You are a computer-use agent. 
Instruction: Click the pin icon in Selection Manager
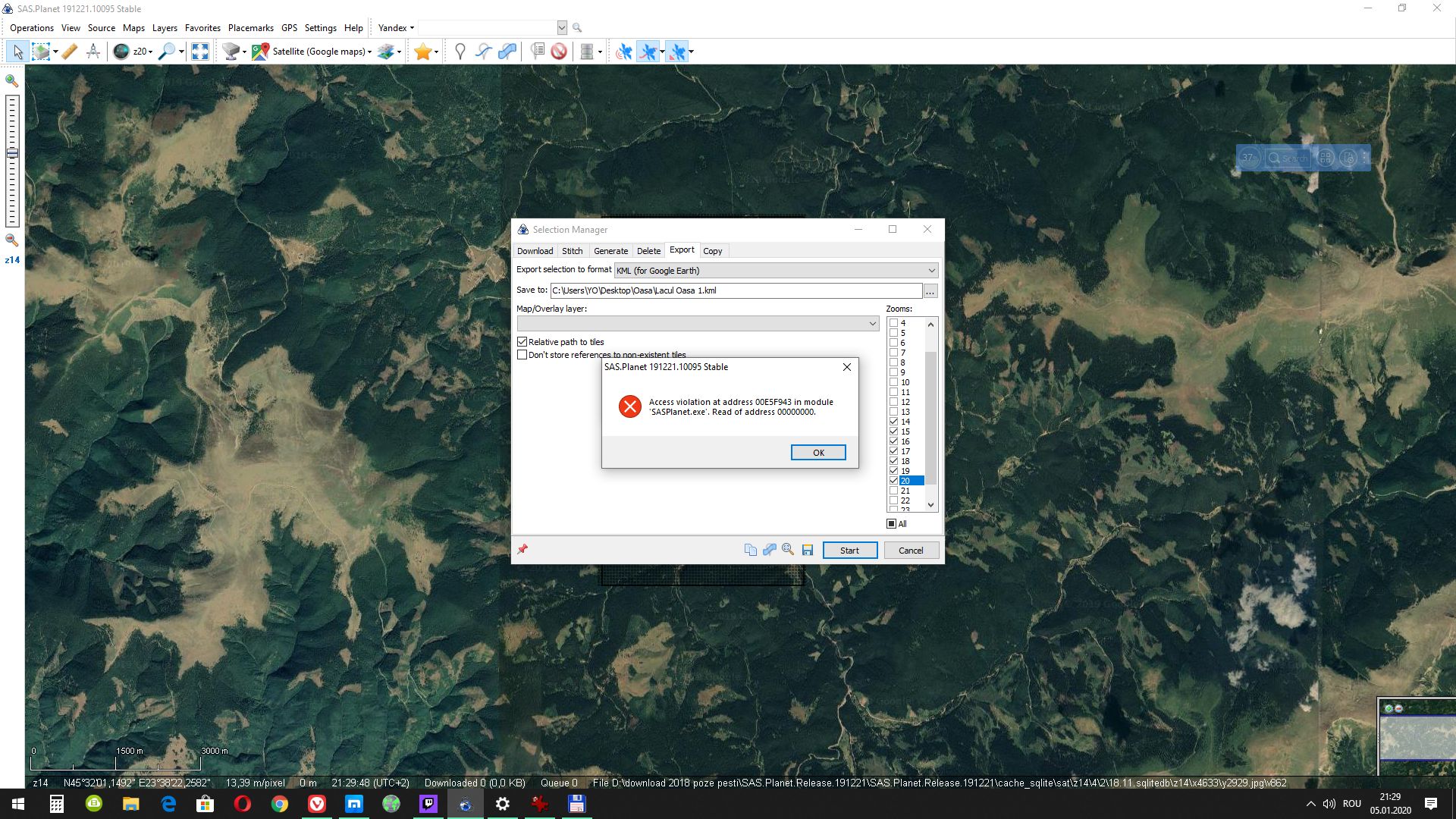coord(522,550)
